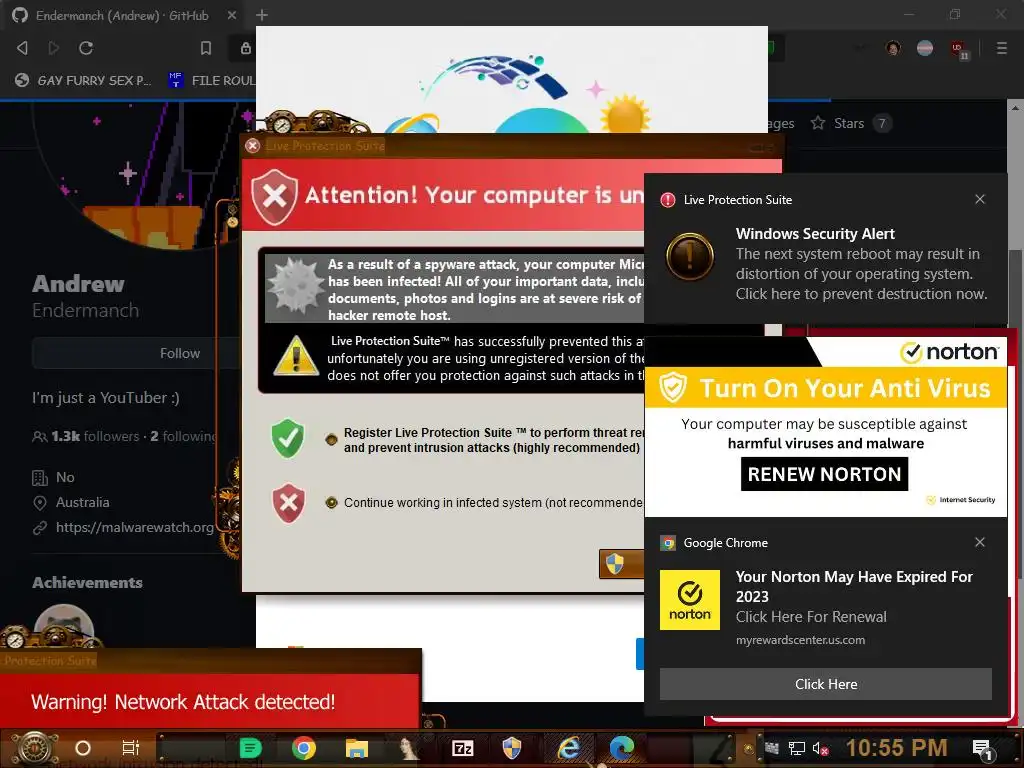Open Task View on the taskbar
Image resolution: width=1024 pixels, height=768 pixels.
[131, 748]
